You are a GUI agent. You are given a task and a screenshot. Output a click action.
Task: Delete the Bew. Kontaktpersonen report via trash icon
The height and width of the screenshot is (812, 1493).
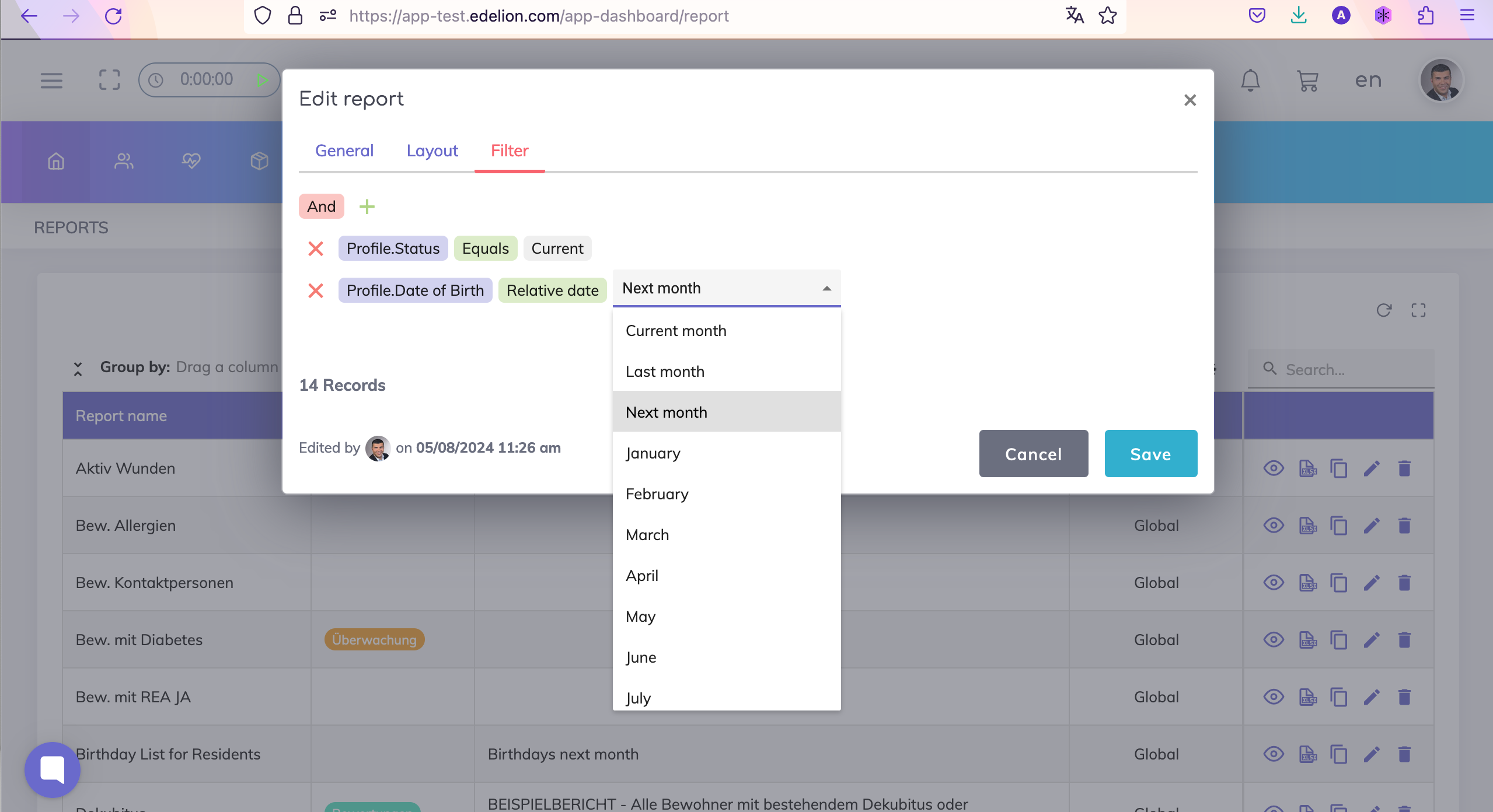coord(1404,583)
